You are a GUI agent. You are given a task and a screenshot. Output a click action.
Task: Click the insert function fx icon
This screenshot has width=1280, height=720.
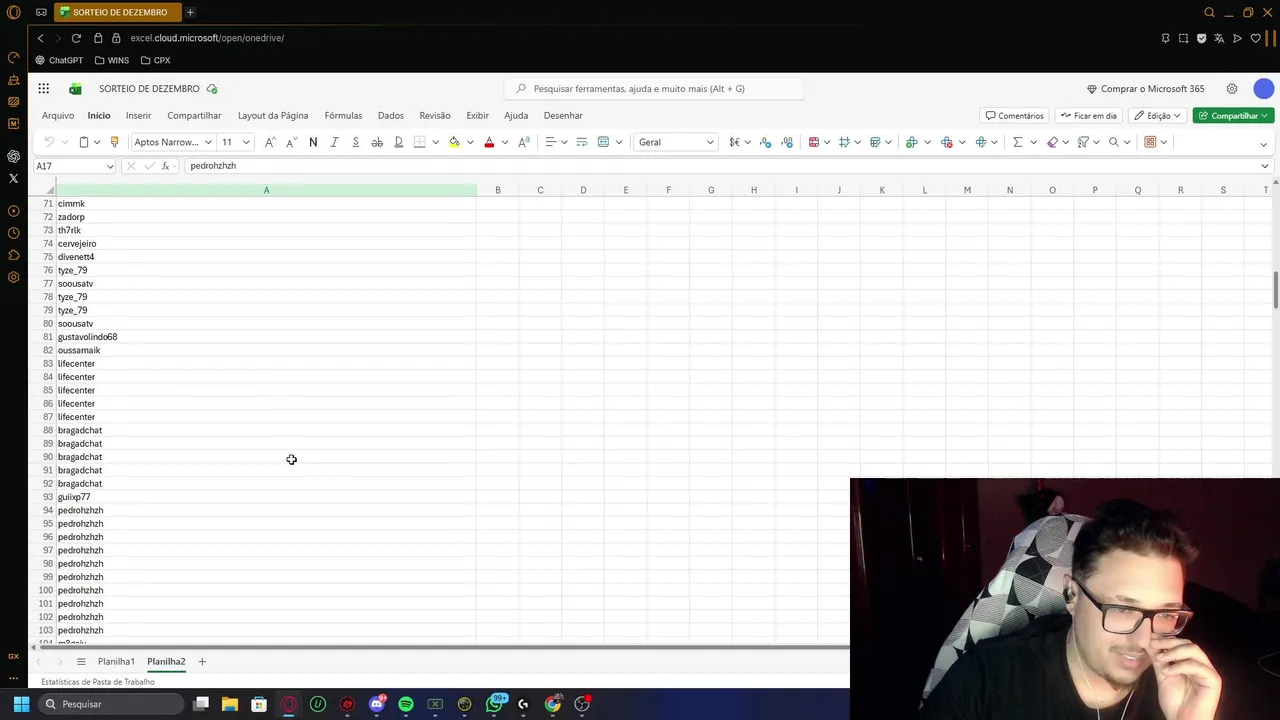[165, 166]
